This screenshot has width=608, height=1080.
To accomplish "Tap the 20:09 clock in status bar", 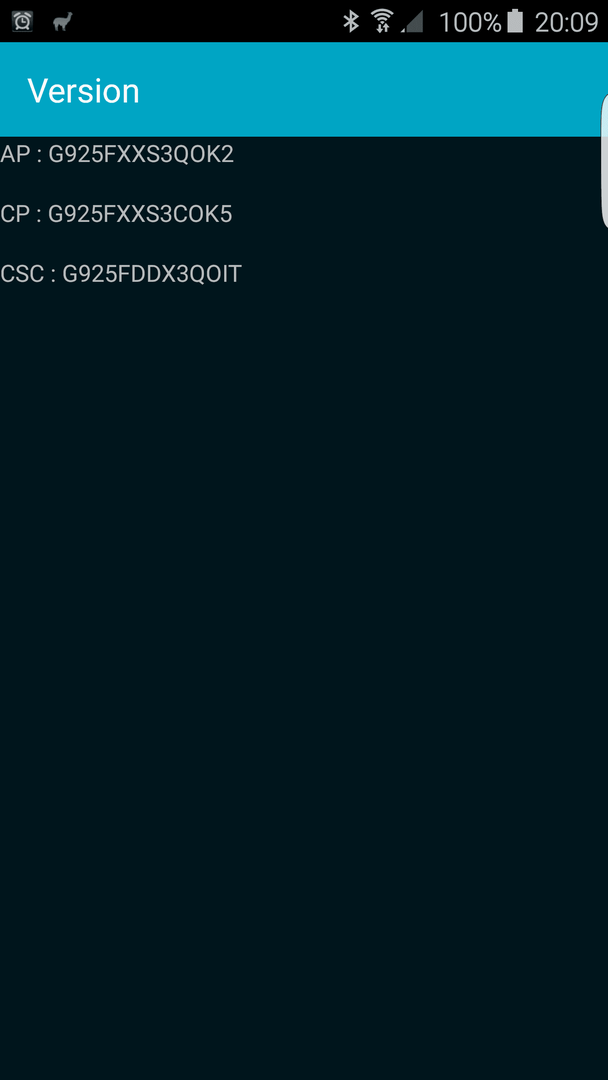I will 566,22.
